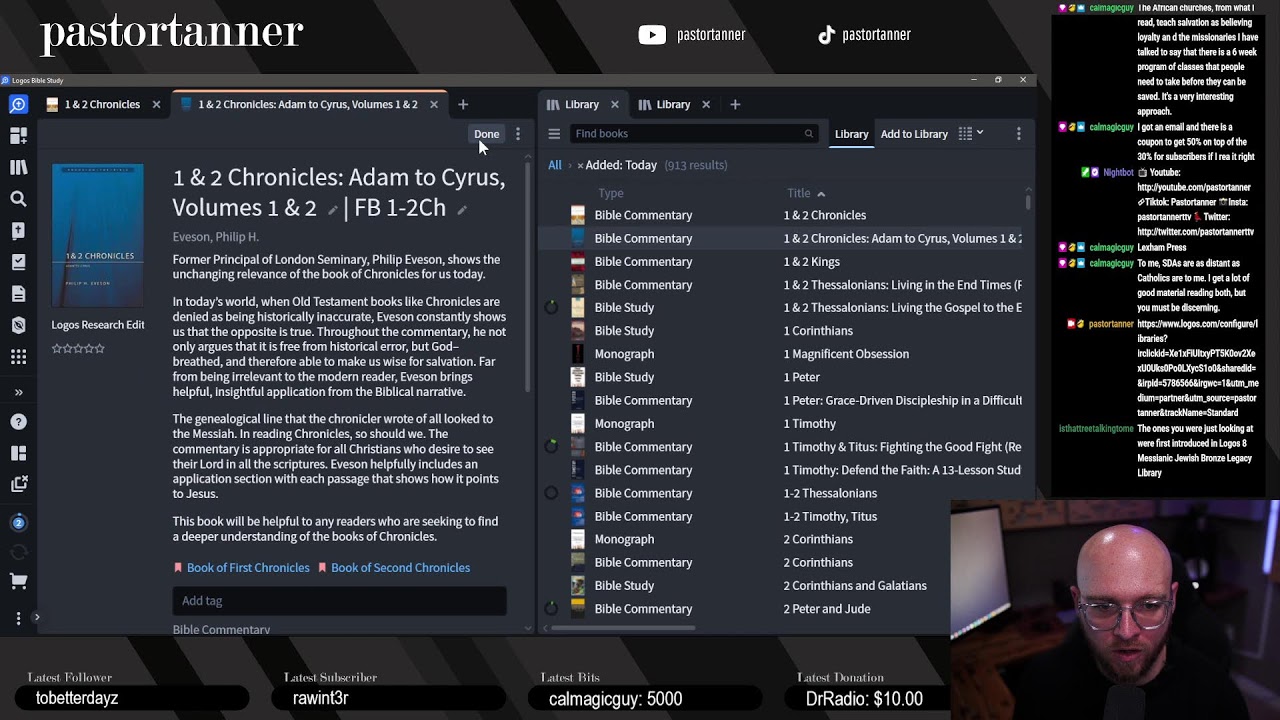Switch to the first Library tab
The width and height of the screenshot is (1280, 720).
(581, 104)
